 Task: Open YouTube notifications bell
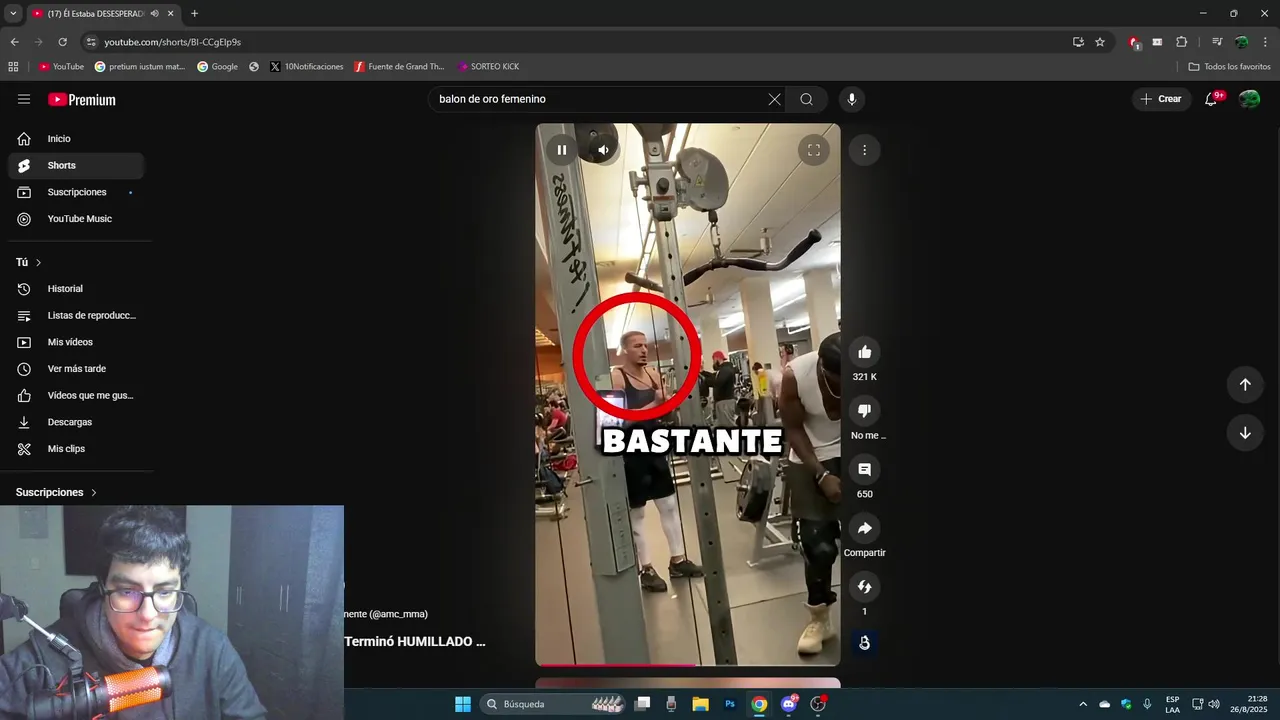tap(1211, 99)
